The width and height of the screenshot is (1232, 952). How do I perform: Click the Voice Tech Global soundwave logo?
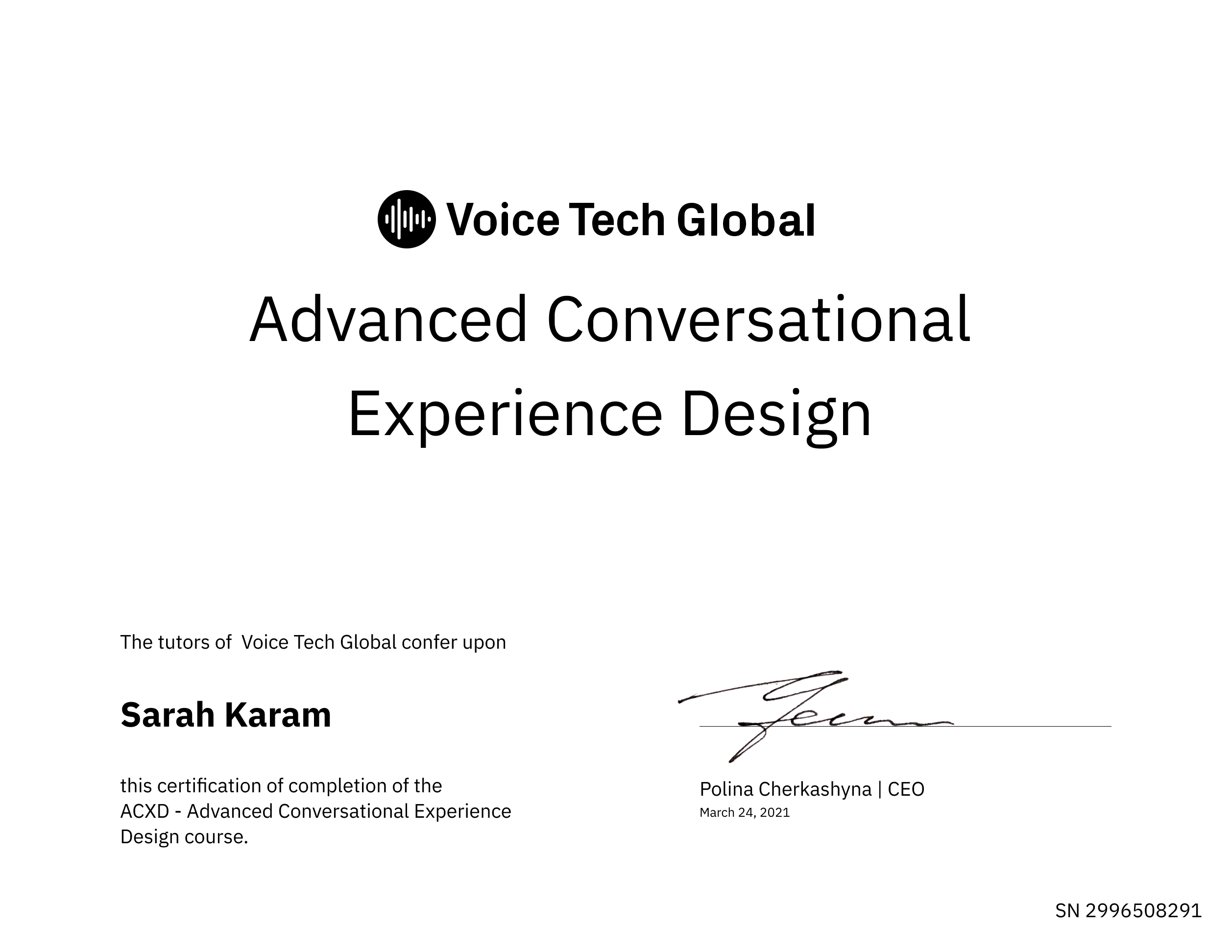tap(406, 219)
